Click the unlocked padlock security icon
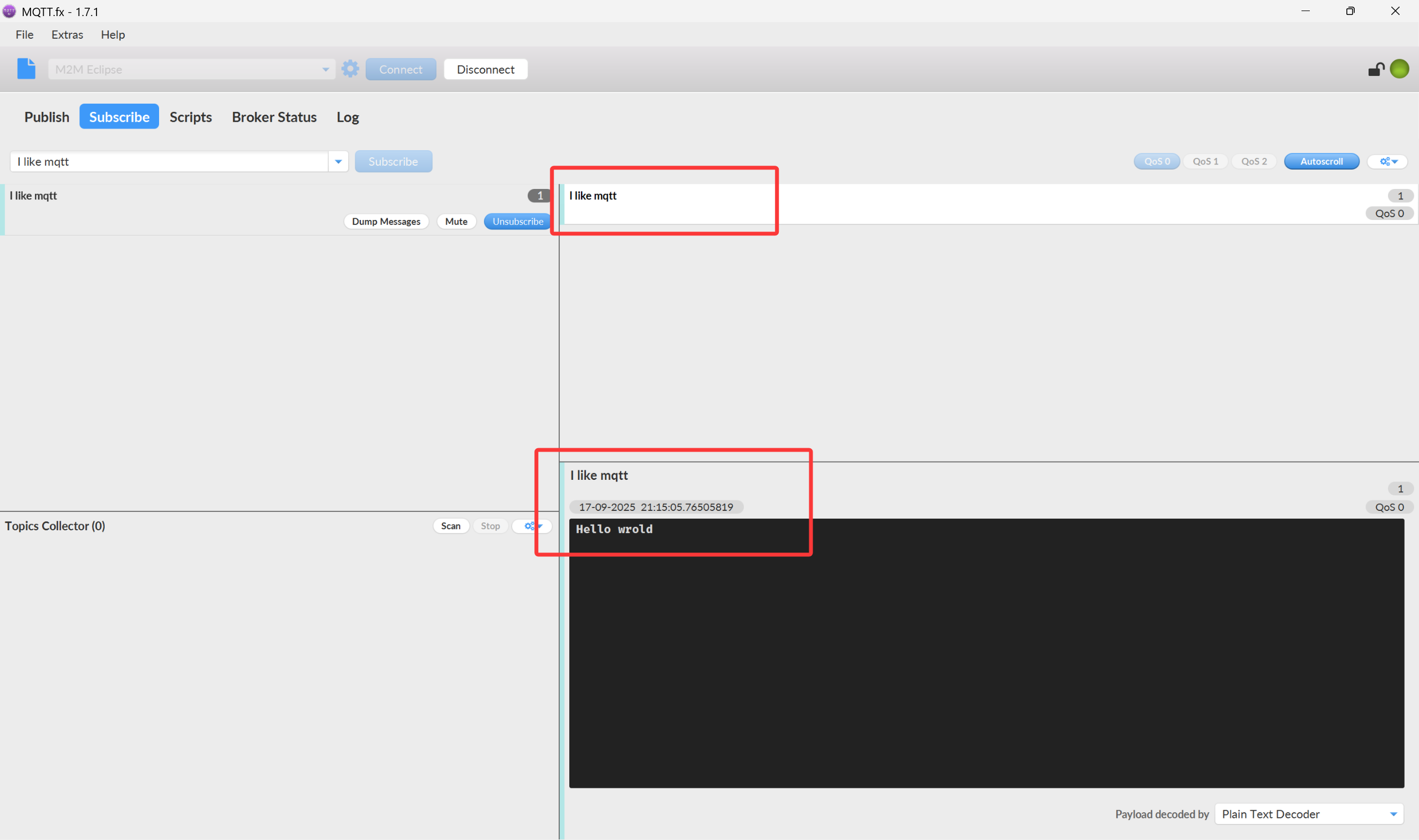The image size is (1419, 840). [1376, 69]
